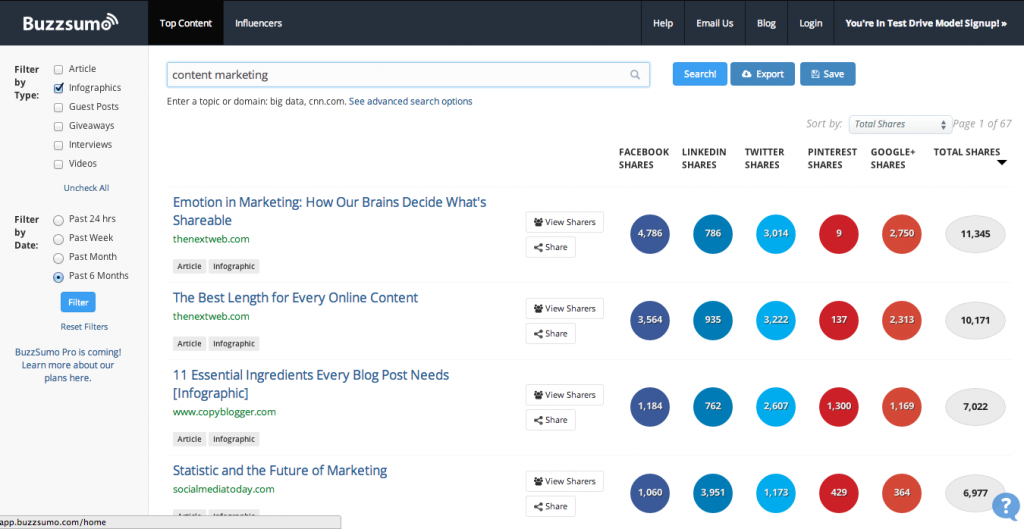
Task: Select Past Week date filter
Action: pos(58,239)
